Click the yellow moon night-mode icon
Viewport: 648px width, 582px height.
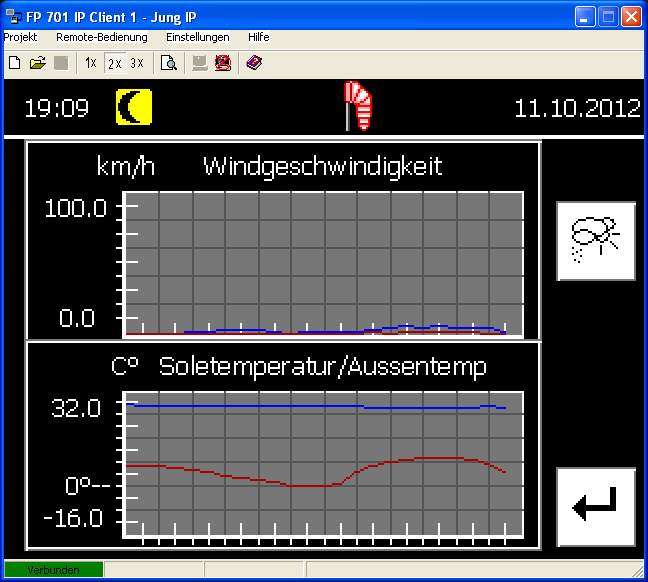(134, 107)
